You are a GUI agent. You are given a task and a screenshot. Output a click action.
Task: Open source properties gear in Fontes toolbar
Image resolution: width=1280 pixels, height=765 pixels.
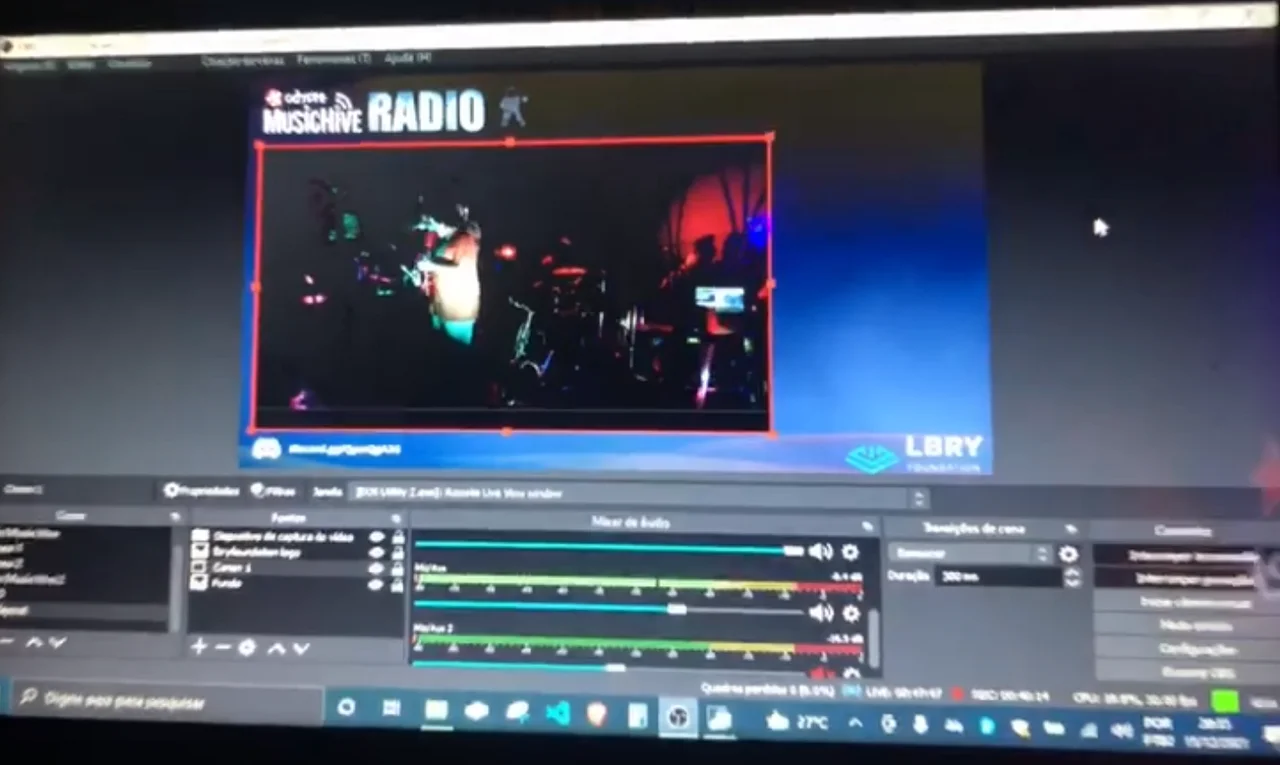pos(247,648)
